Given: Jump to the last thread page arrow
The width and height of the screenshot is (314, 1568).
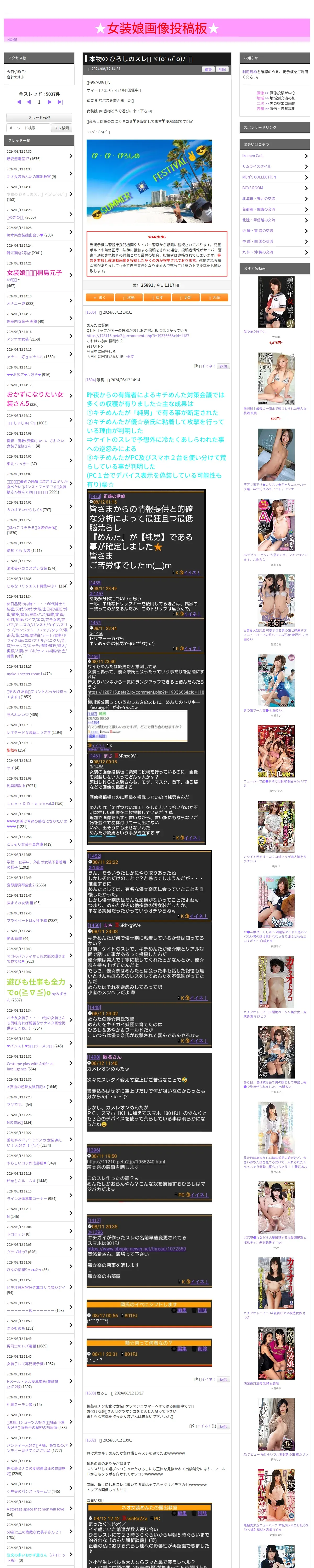Looking at the screenshot, I should click(60, 102).
